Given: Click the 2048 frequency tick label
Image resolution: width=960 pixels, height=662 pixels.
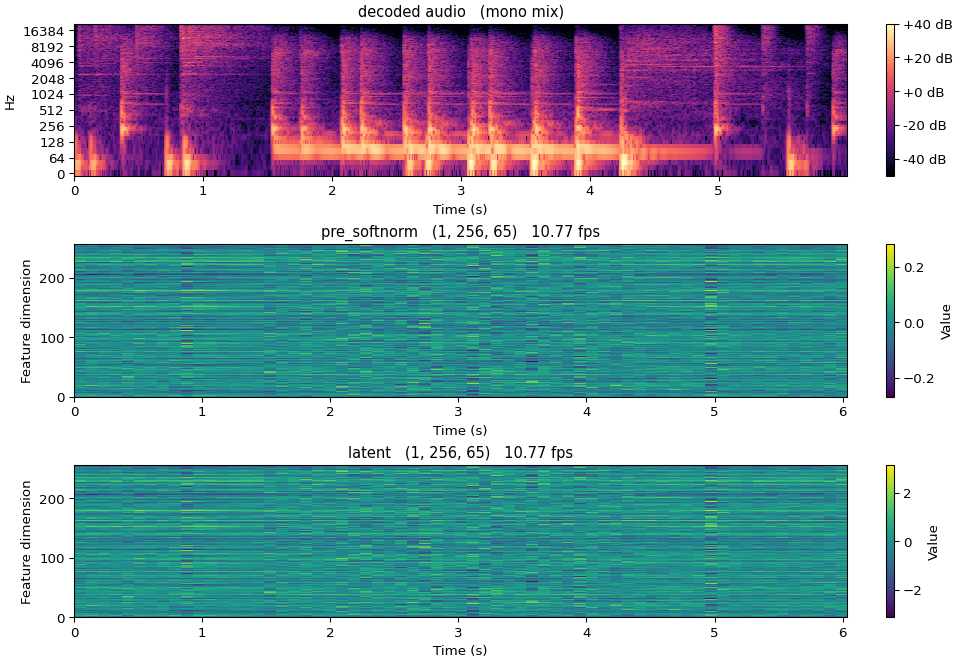Looking at the screenshot, I should 47,79.
